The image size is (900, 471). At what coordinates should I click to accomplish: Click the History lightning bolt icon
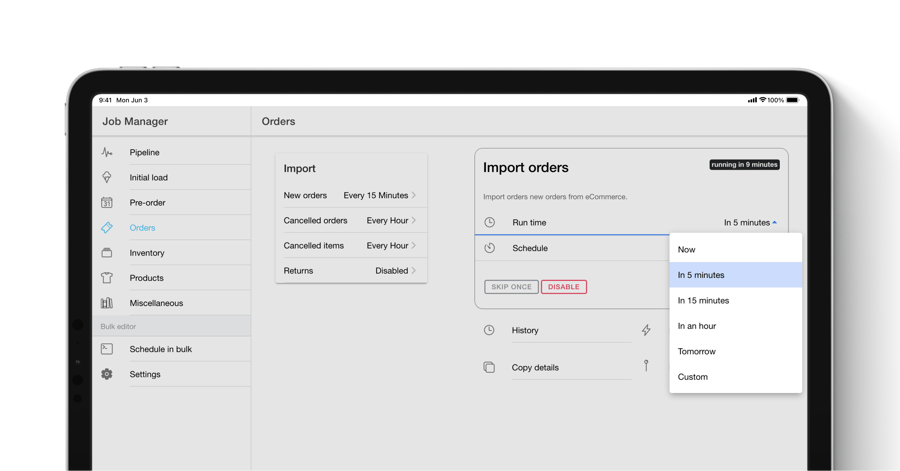point(646,330)
